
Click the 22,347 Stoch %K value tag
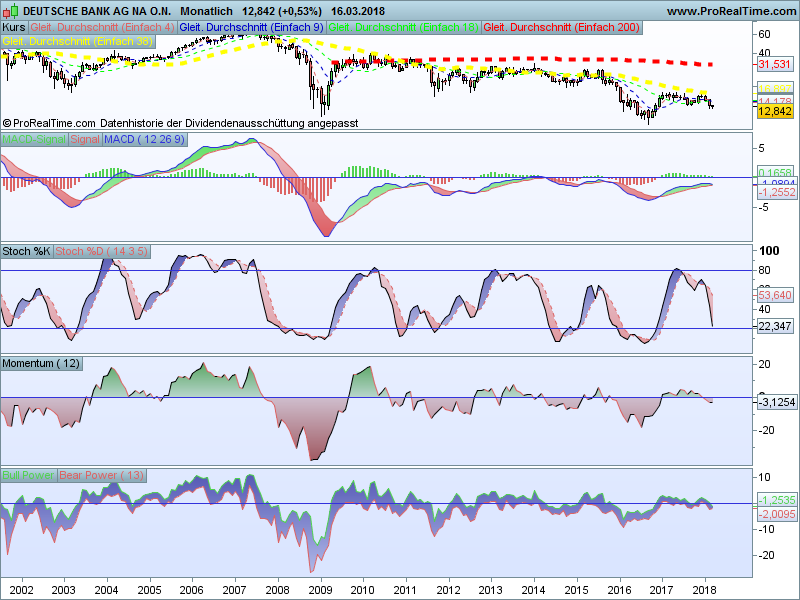point(774,326)
